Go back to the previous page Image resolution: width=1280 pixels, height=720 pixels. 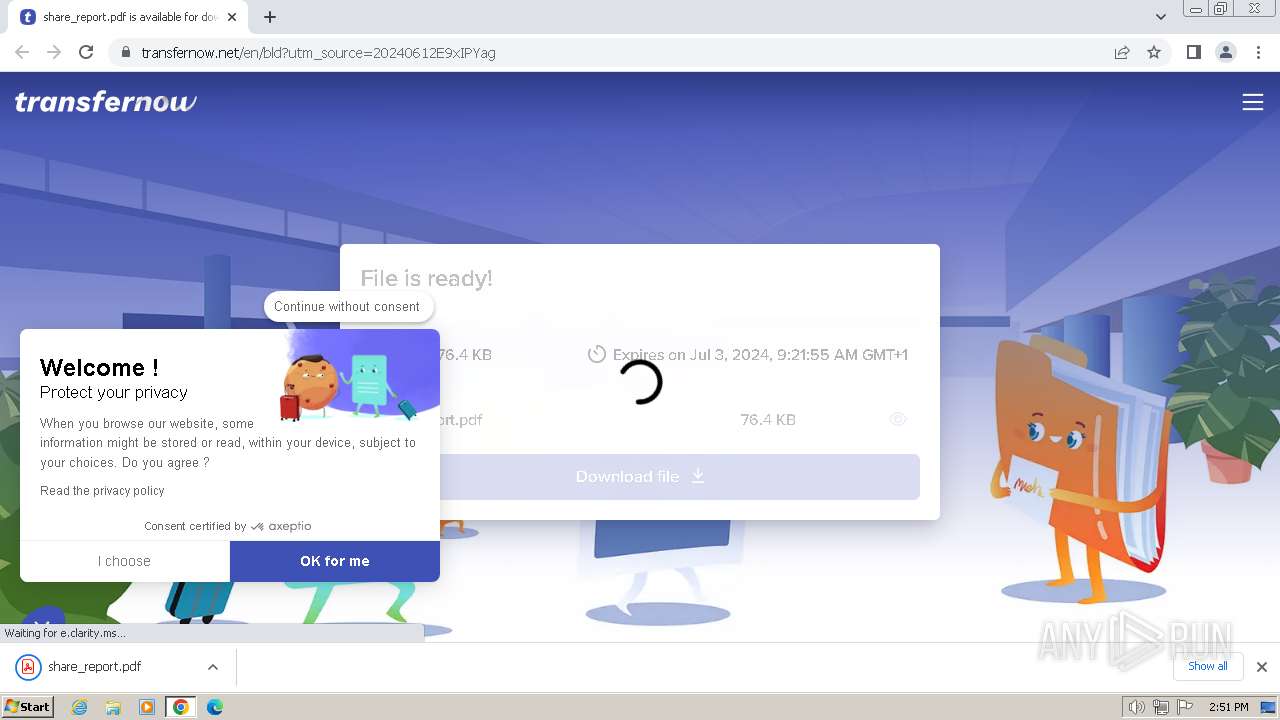[x=22, y=52]
